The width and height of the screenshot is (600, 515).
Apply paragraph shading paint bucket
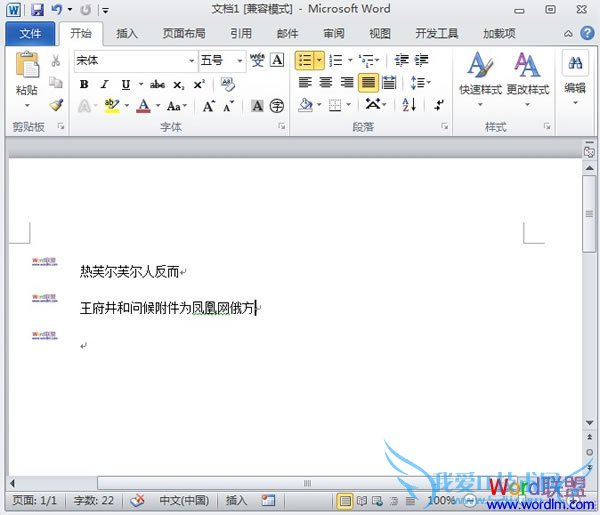point(305,104)
